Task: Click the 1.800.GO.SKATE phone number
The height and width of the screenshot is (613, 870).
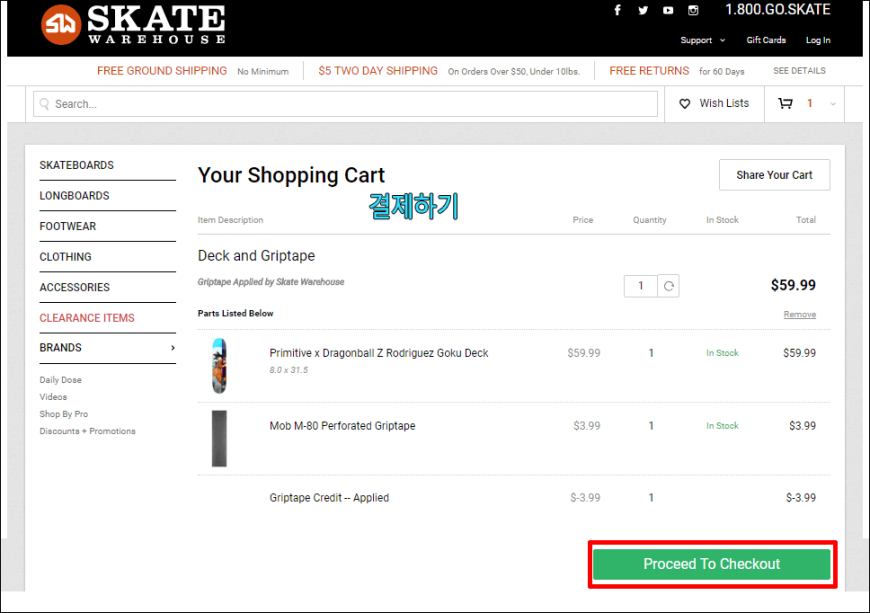Action: pyautogui.click(x=778, y=9)
